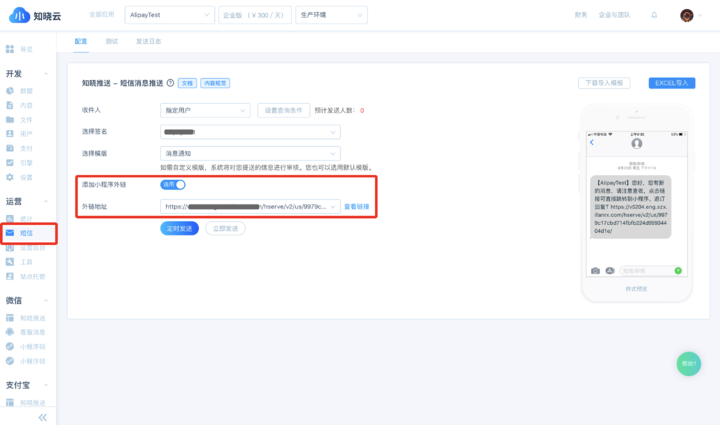Collapse the sidebar with double-chevron icon
720x425 pixels.
[42, 416]
